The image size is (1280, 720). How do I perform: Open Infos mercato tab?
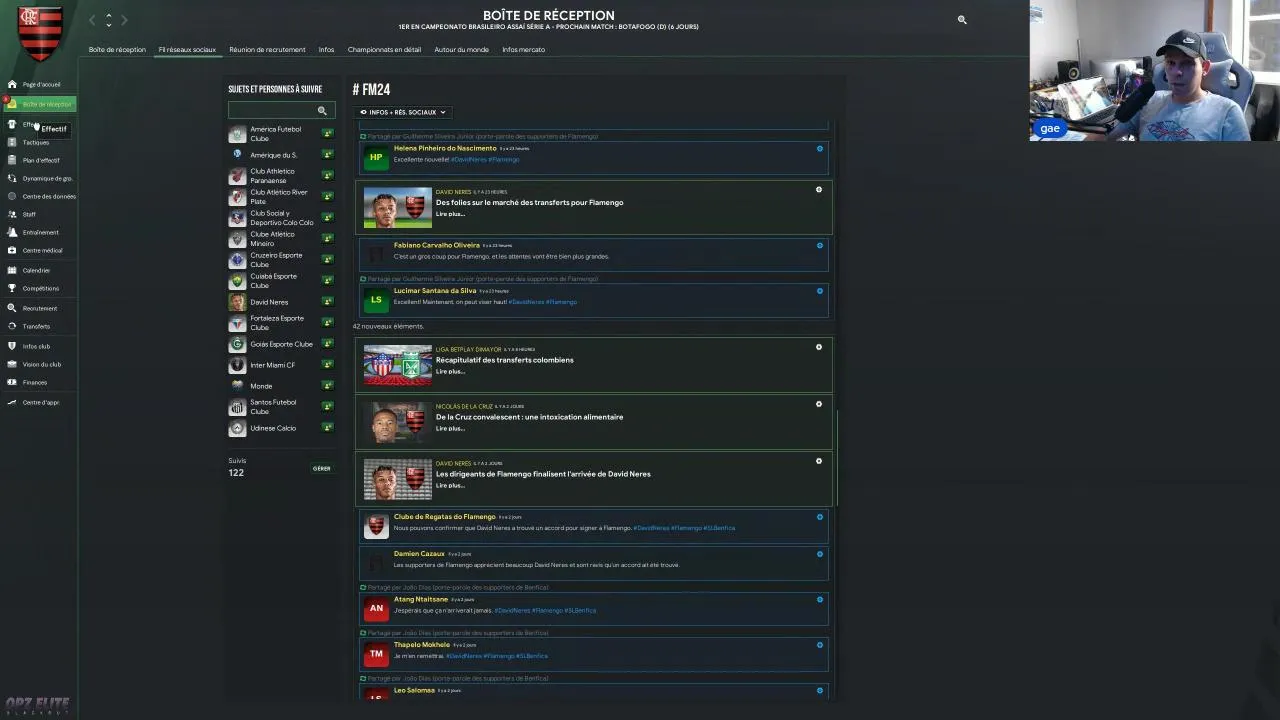[x=523, y=49]
